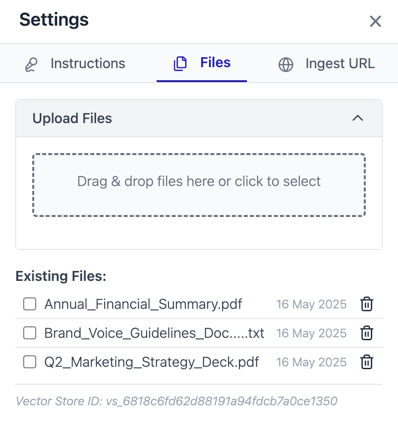Click trash icon for Brand_Voice_Guidelines_Doc file
The width and height of the screenshot is (398, 428).
coord(367,333)
